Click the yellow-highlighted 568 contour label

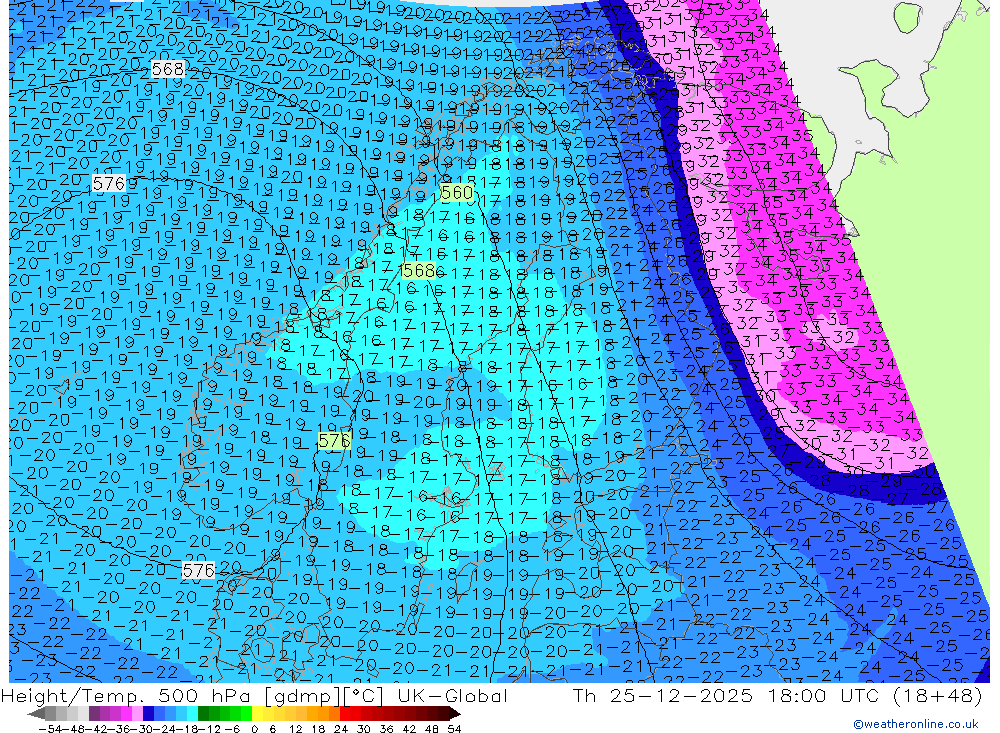pyautogui.click(x=418, y=270)
